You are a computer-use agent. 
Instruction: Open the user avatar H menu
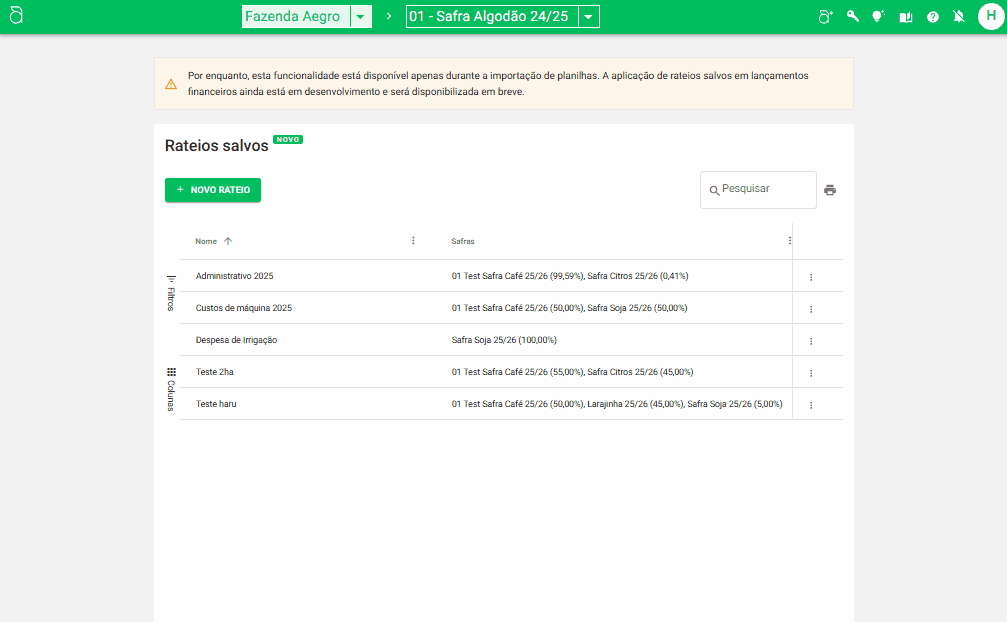pos(990,17)
